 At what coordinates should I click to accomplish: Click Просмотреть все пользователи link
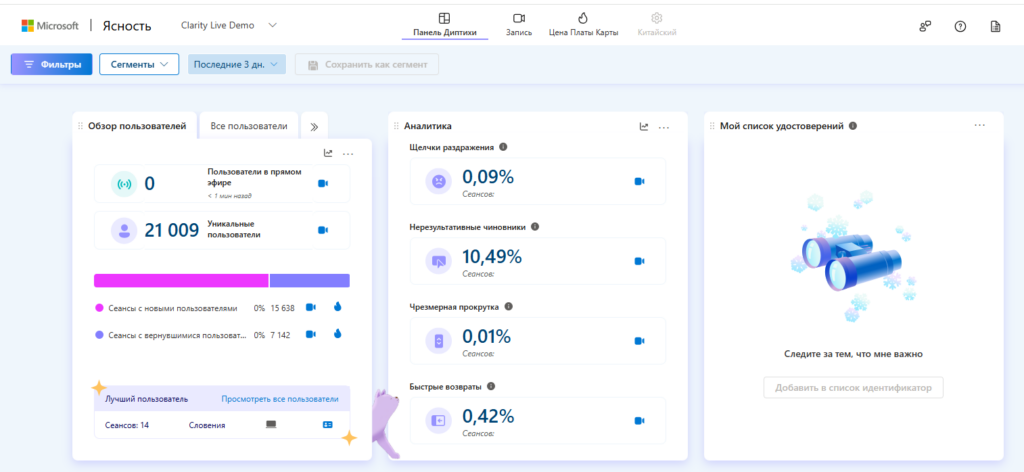tap(280, 399)
